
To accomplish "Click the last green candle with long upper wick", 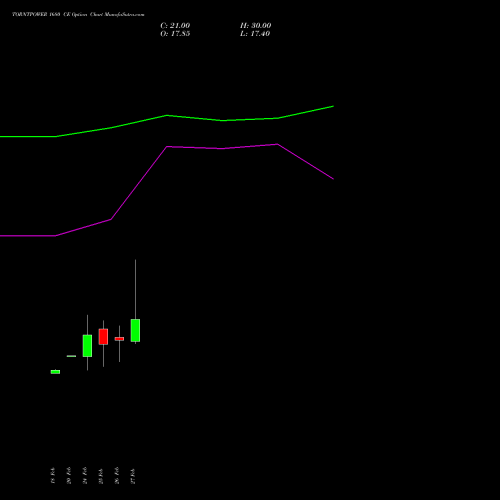I will 135,330.
